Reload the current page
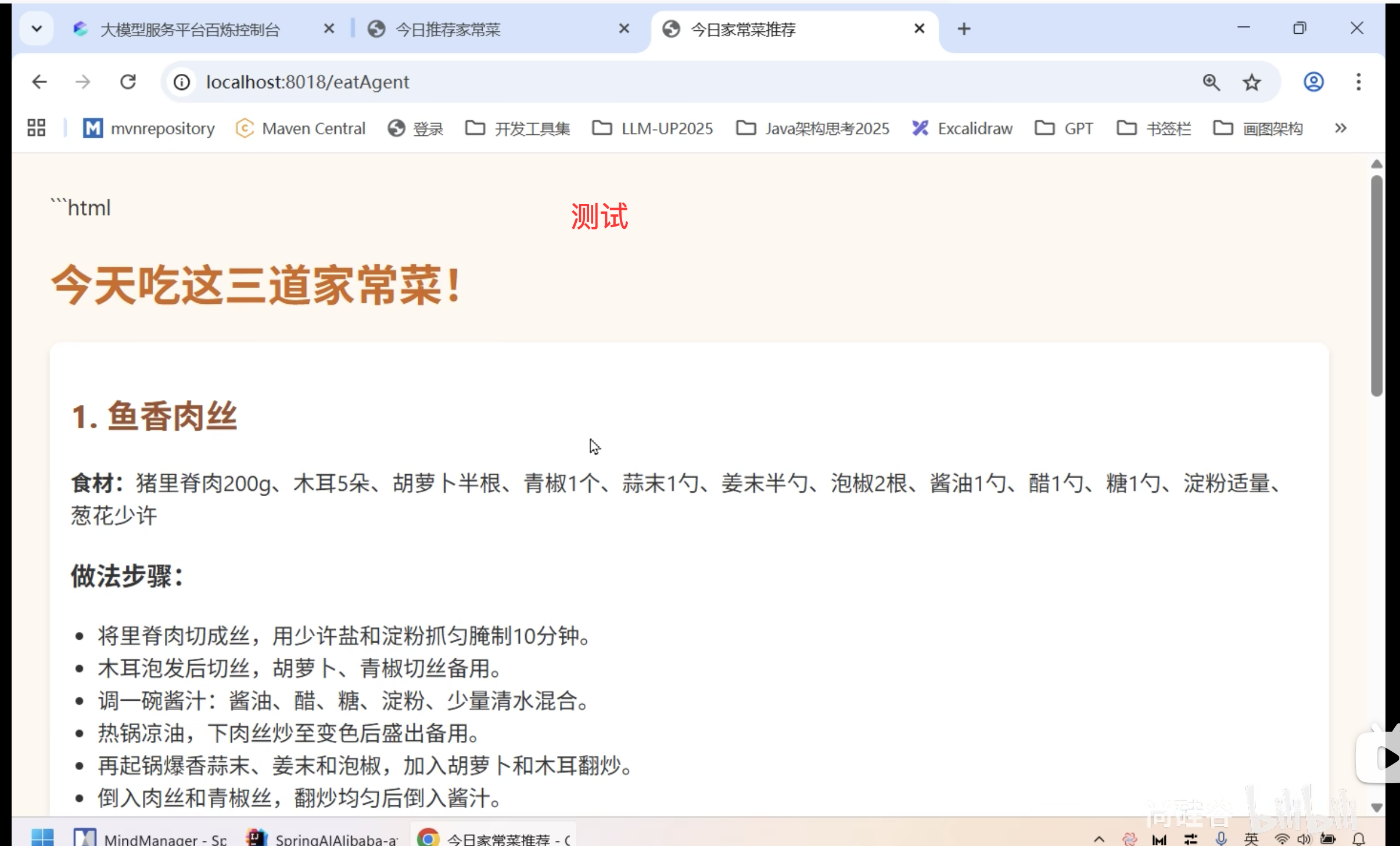The image size is (1400, 846). [x=128, y=81]
